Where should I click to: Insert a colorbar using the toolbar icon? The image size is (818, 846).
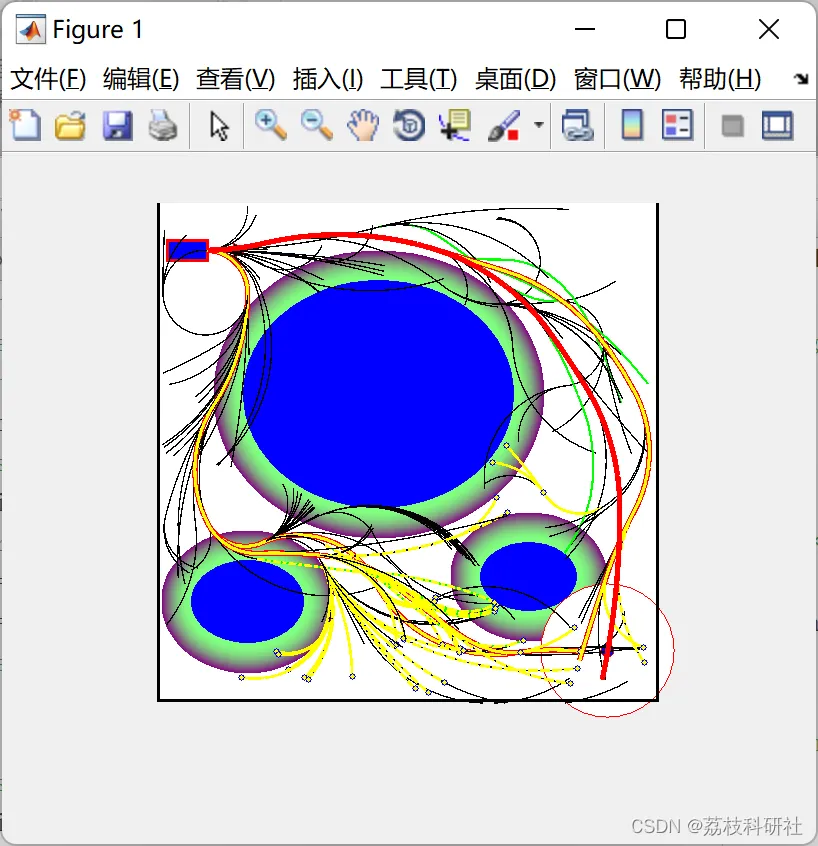pos(632,125)
